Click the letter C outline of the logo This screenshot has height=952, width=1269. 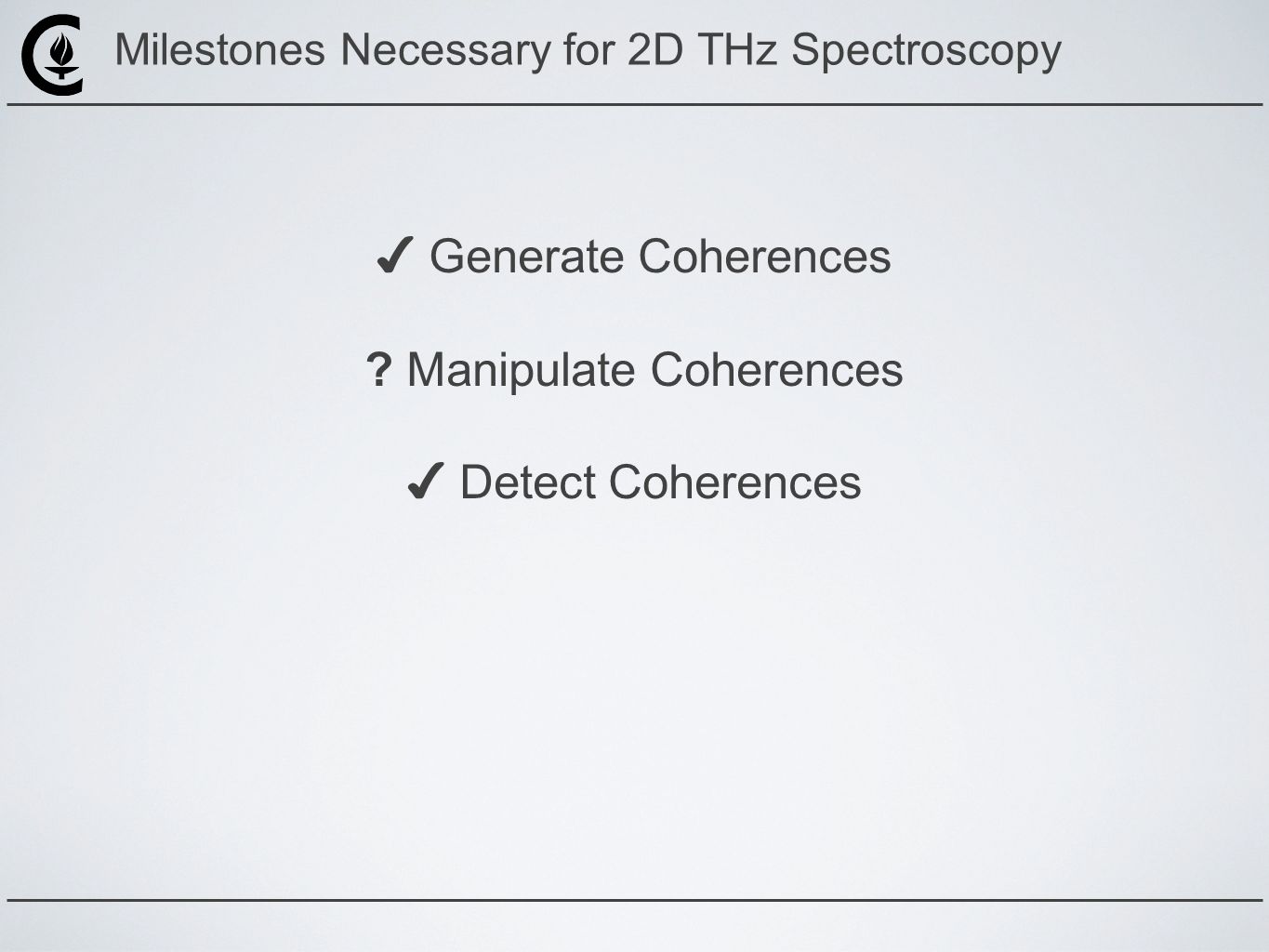[x=33, y=55]
